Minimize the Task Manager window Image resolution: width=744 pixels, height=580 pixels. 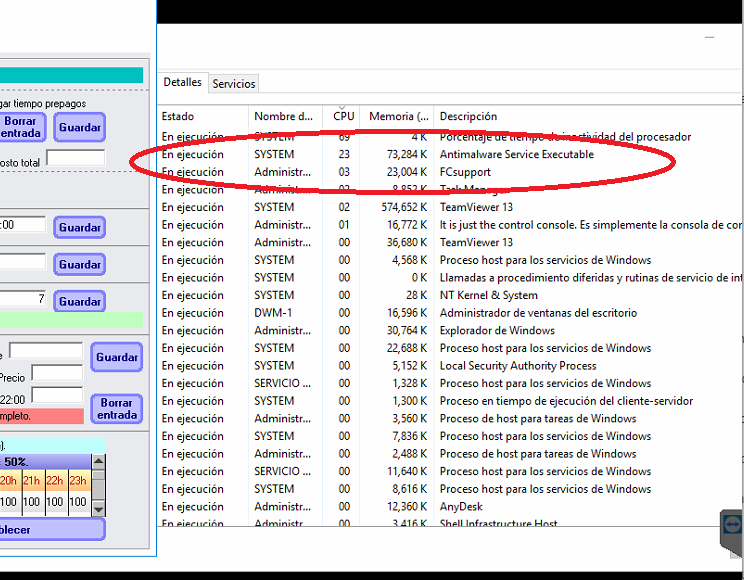coord(709,37)
